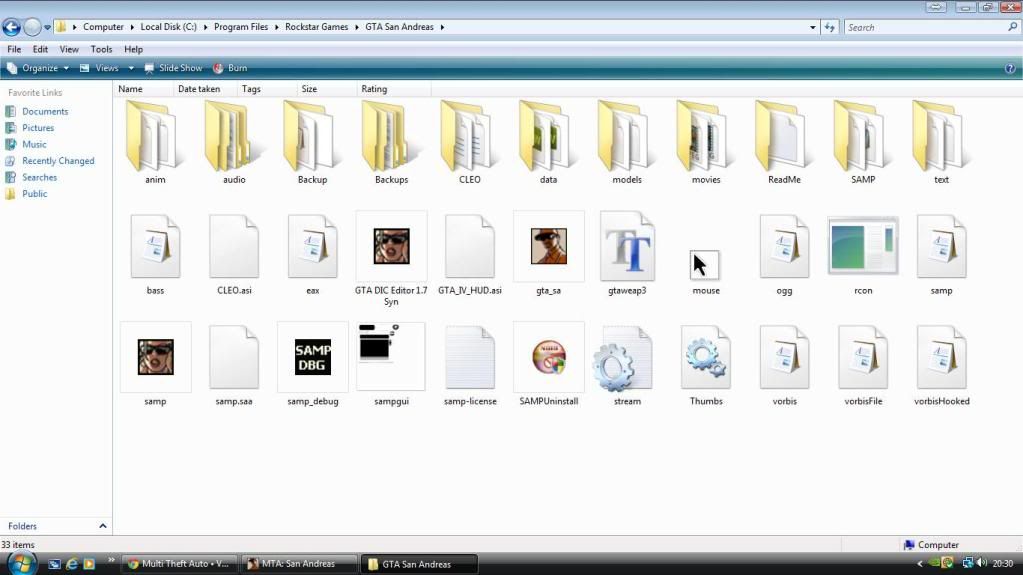Screen dimensions: 1023x575
Task: Expand the Folders pane
Action: 102,526
